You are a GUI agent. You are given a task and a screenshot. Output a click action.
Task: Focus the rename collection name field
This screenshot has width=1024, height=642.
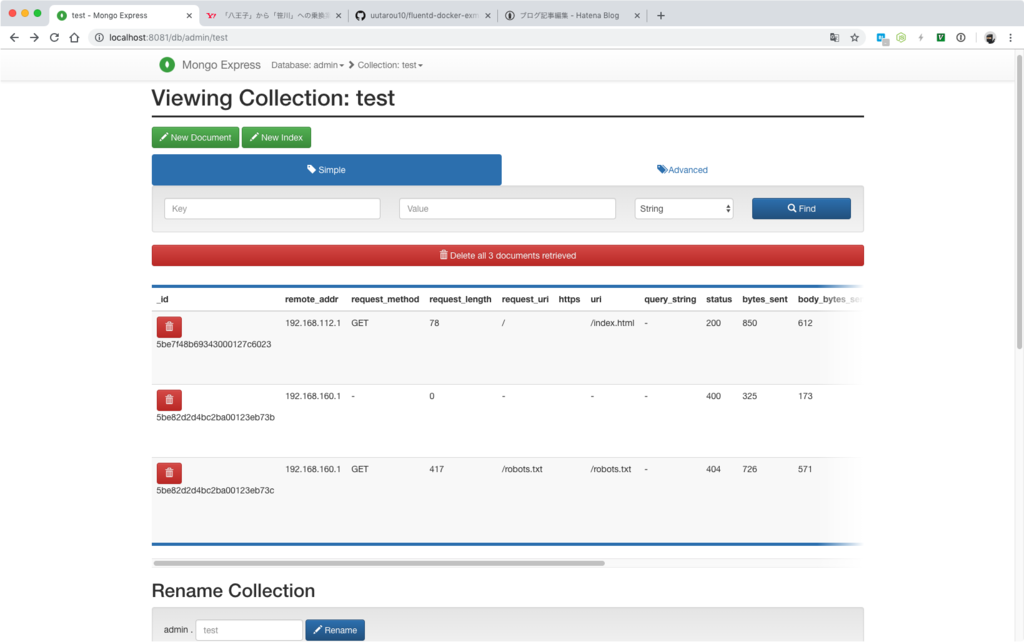click(249, 630)
